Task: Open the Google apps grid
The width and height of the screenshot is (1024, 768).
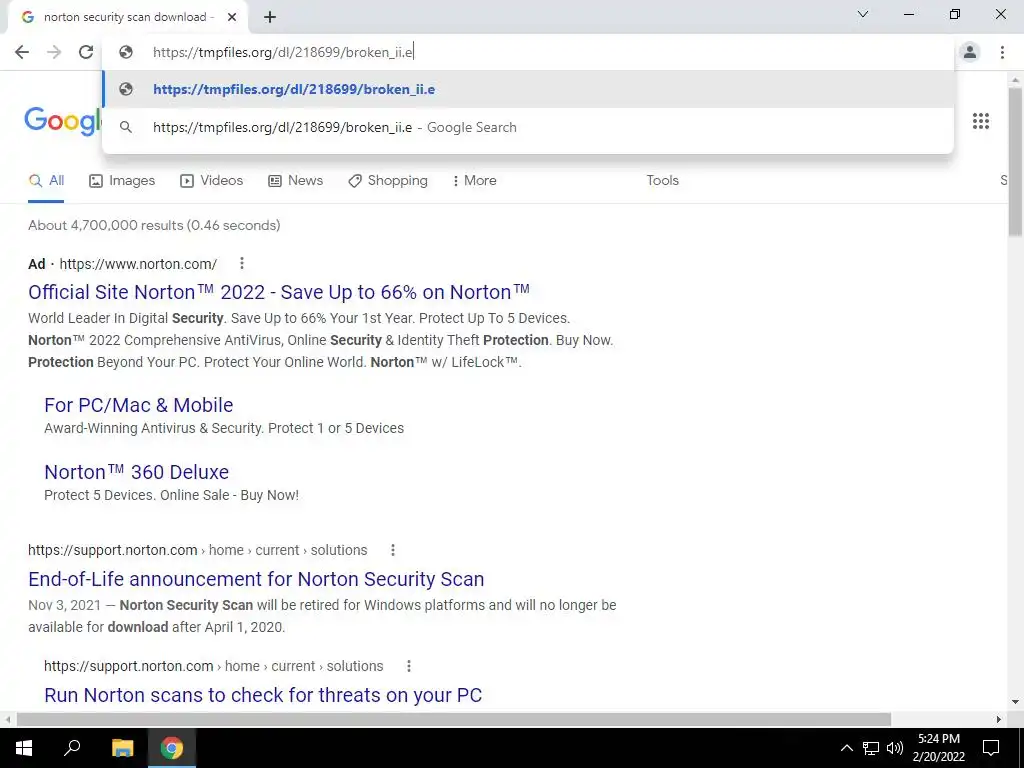Action: click(980, 121)
